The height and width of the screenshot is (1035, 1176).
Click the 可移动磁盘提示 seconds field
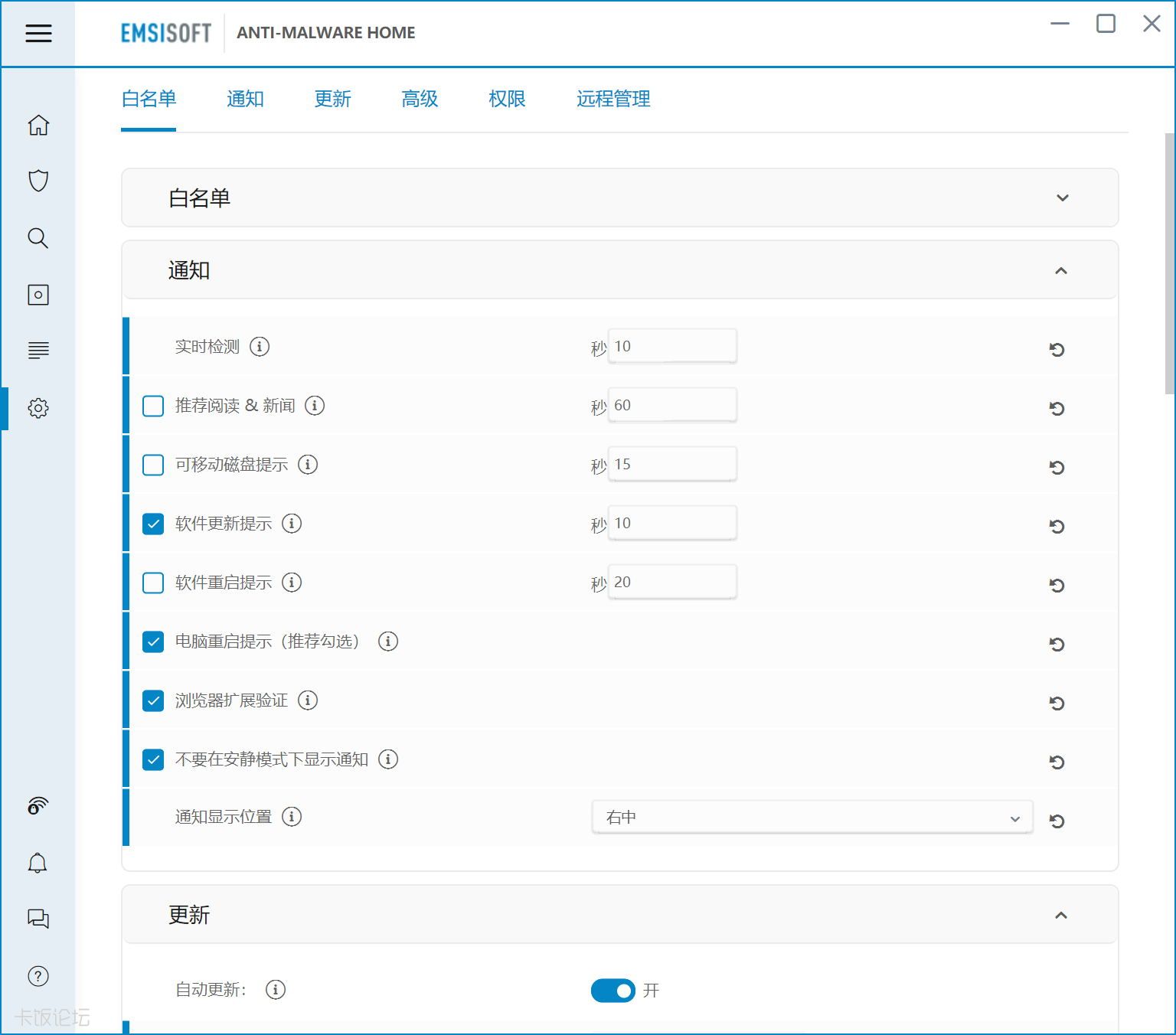click(x=672, y=465)
